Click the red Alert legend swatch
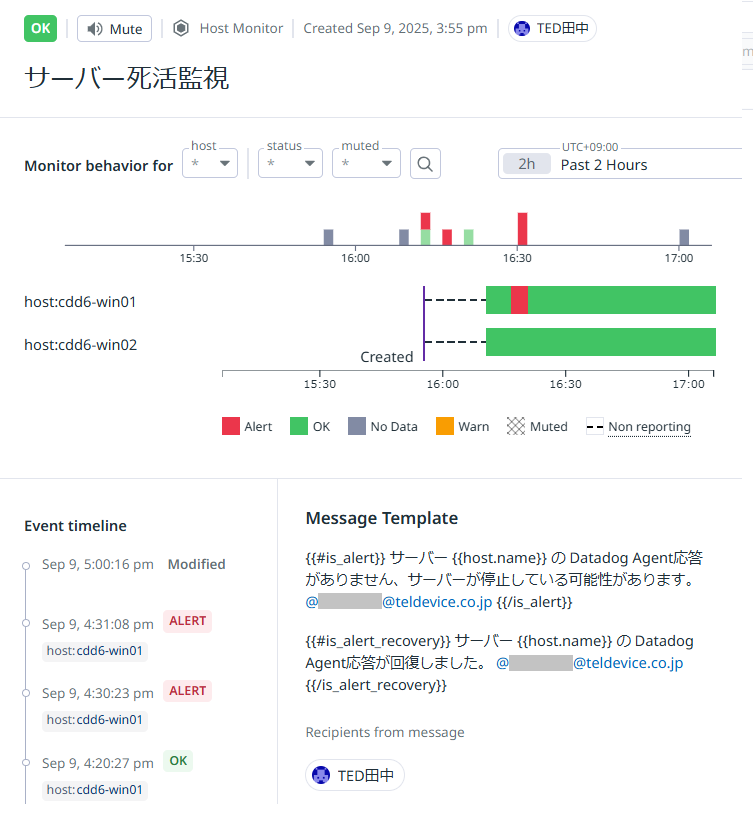This screenshot has width=753, height=814. click(231, 427)
